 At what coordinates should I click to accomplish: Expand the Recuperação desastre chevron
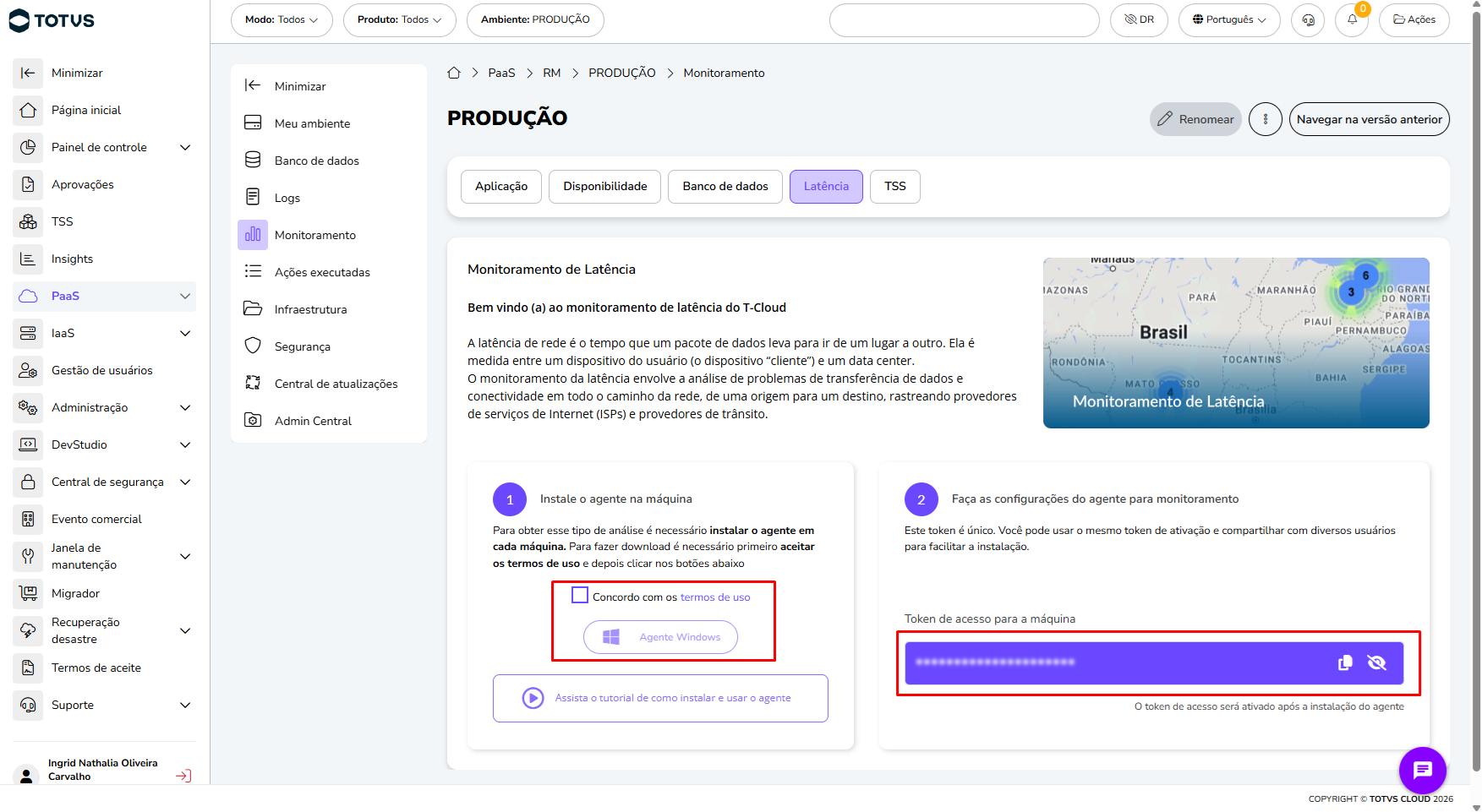click(x=185, y=630)
